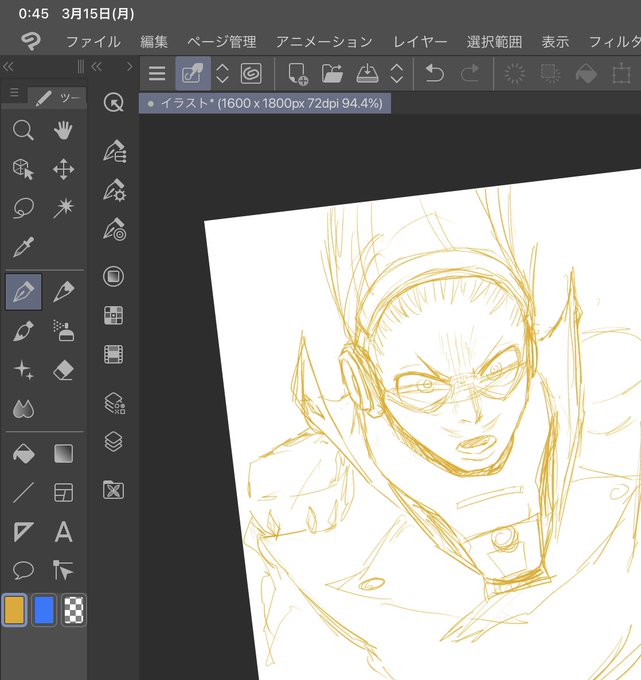The height and width of the screenshot is (680, 641).
Task: Open the 表示 menu
Action: [555, 42]
